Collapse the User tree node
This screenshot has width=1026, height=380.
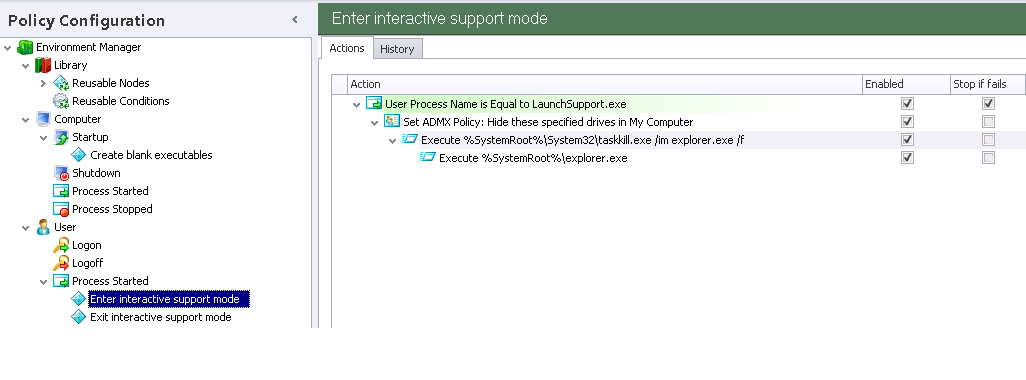[26, 228]
